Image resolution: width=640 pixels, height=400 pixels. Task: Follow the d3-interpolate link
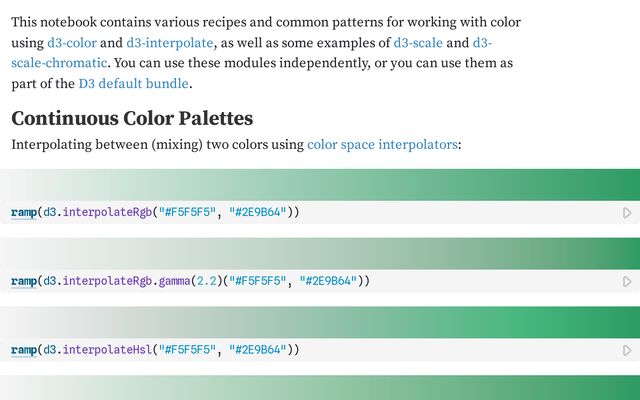(168, 43)
